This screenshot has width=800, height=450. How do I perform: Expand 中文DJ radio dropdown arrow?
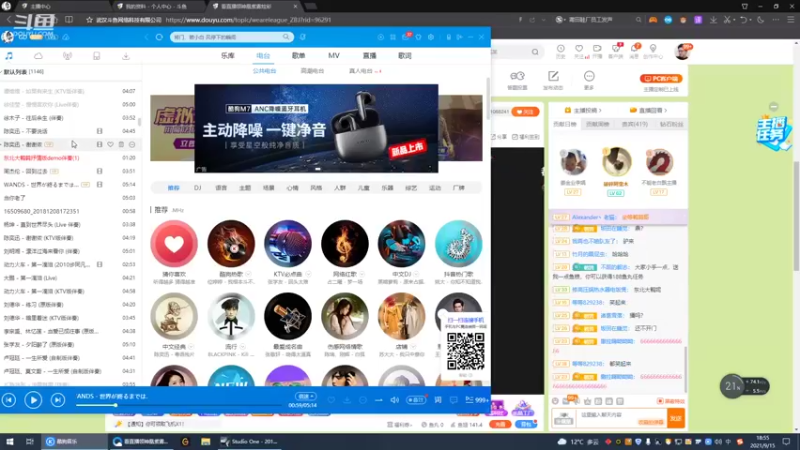[x=416, y=274]
